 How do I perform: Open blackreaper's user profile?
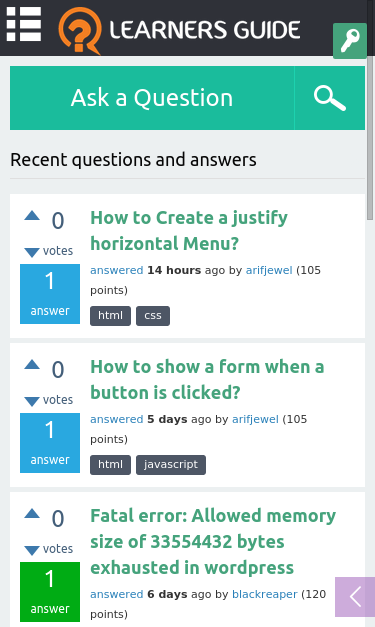click(265, 594)
